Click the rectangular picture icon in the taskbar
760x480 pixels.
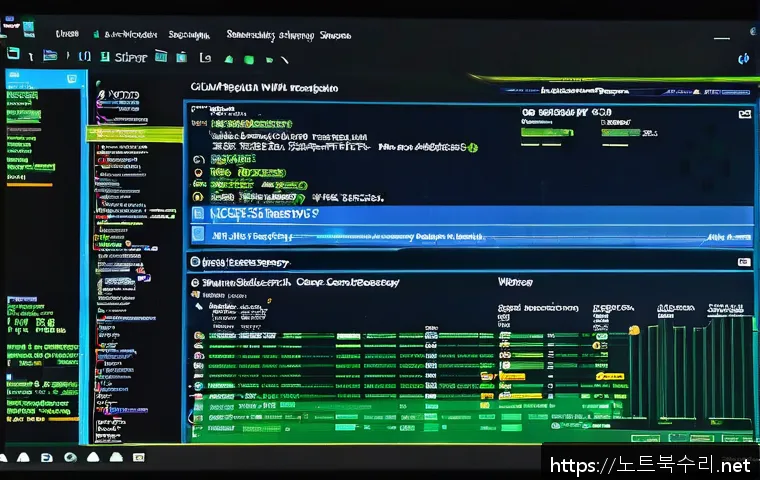click(x=139, y=457)
